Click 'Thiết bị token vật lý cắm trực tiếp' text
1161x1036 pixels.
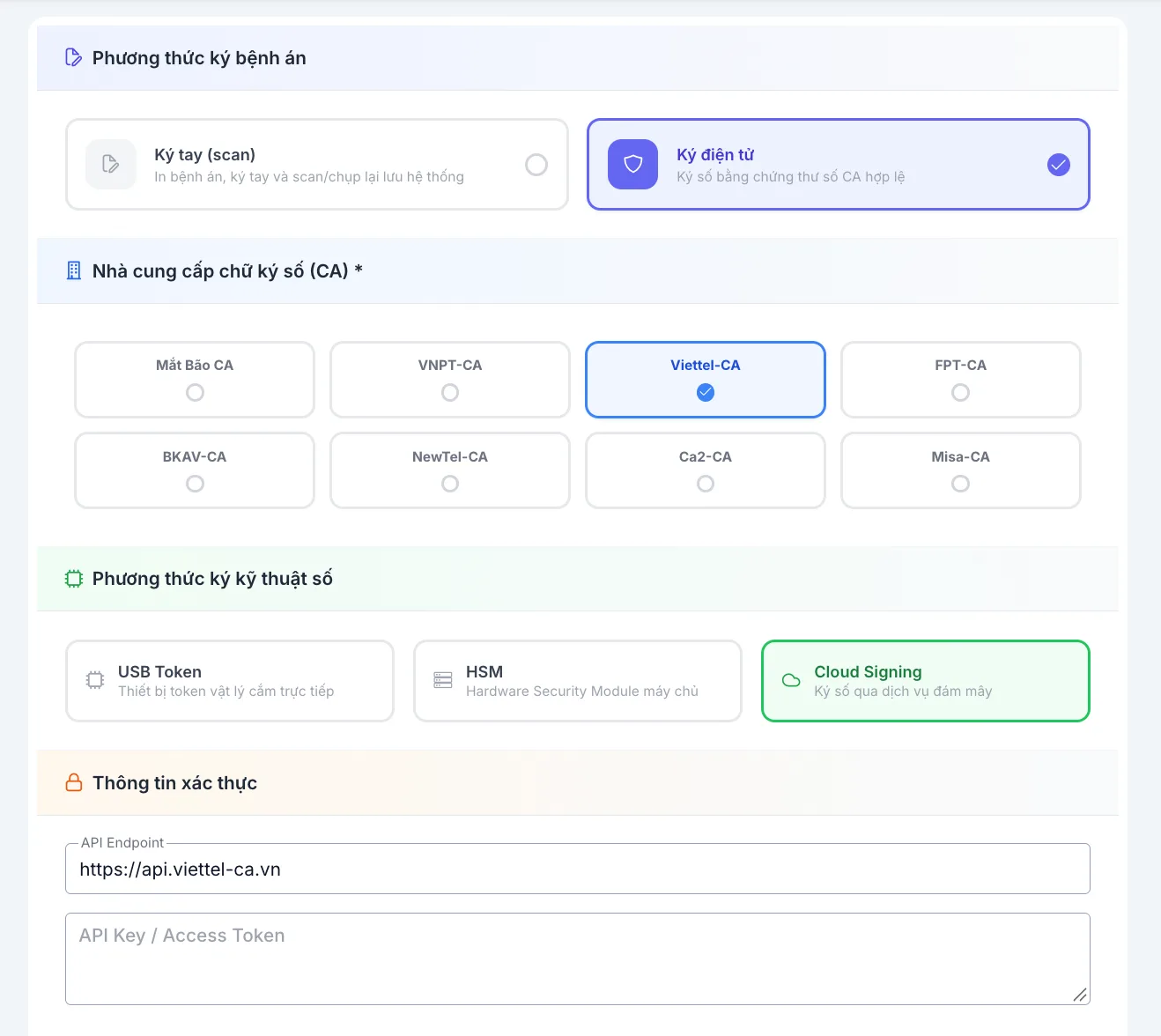coord(226,692)
